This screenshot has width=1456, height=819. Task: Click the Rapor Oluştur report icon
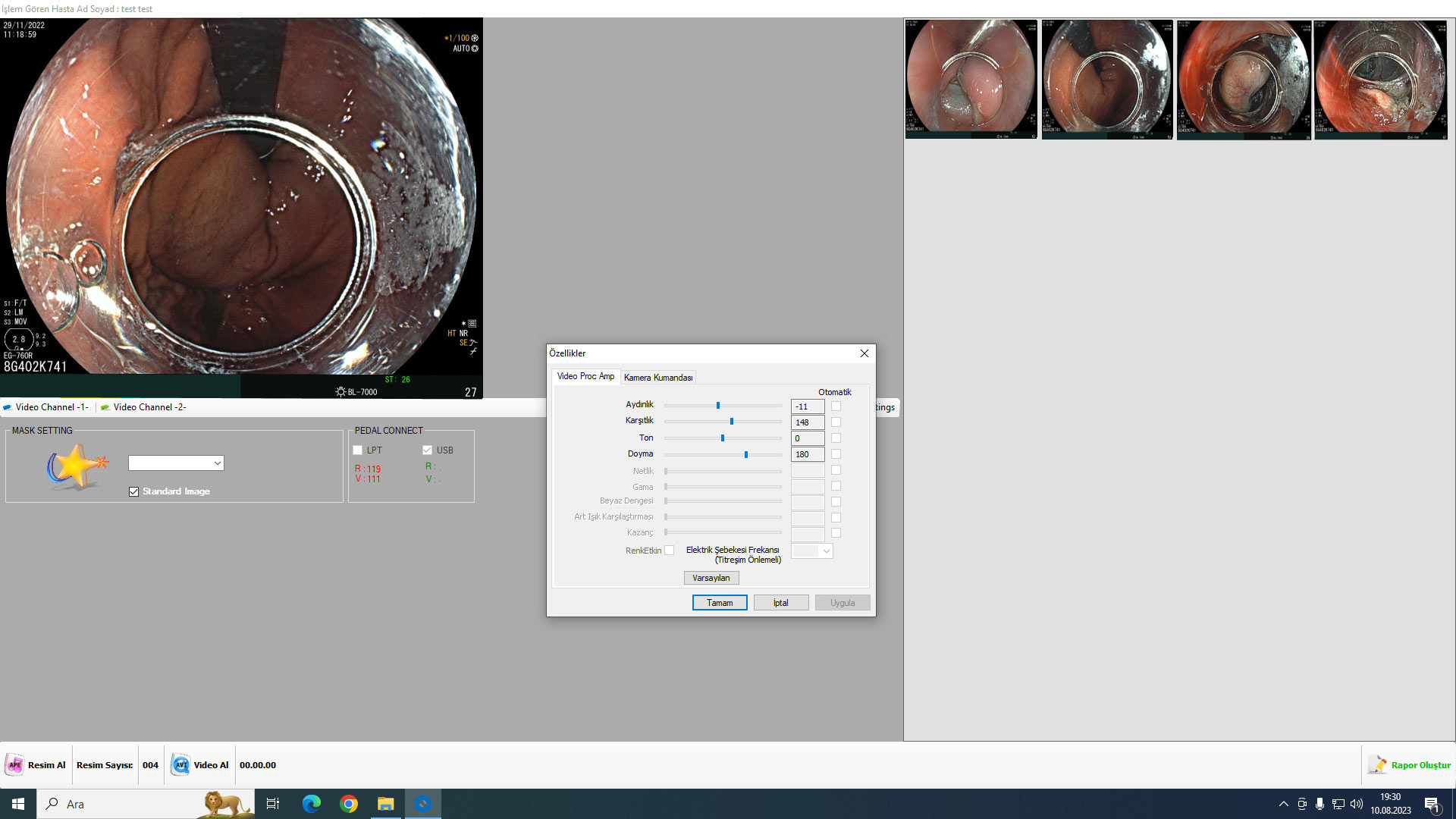1377,764
